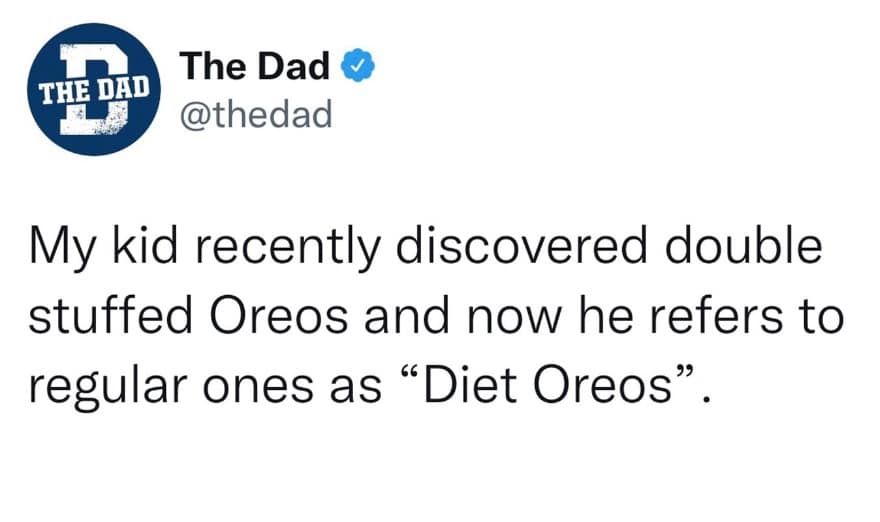The image size is (880, 522).
Task: Open the @thedad handle link
Action: click(x=254, y=115)
